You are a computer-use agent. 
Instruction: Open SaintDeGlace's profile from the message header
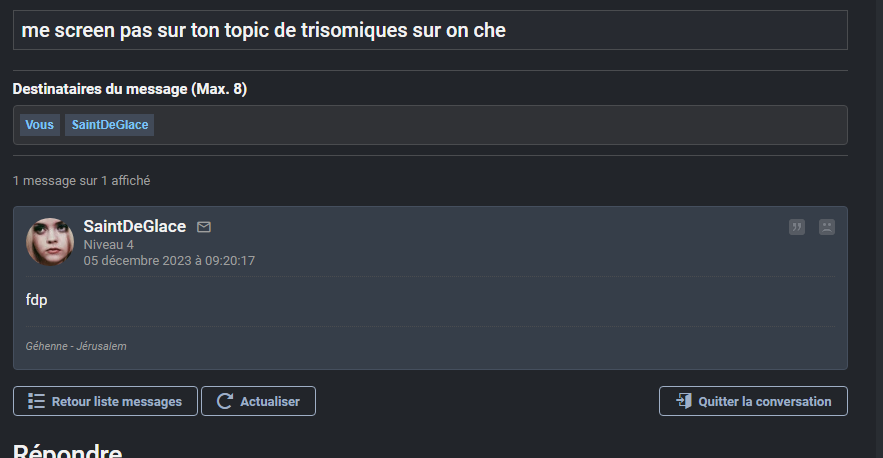click(x=134, y=227)
